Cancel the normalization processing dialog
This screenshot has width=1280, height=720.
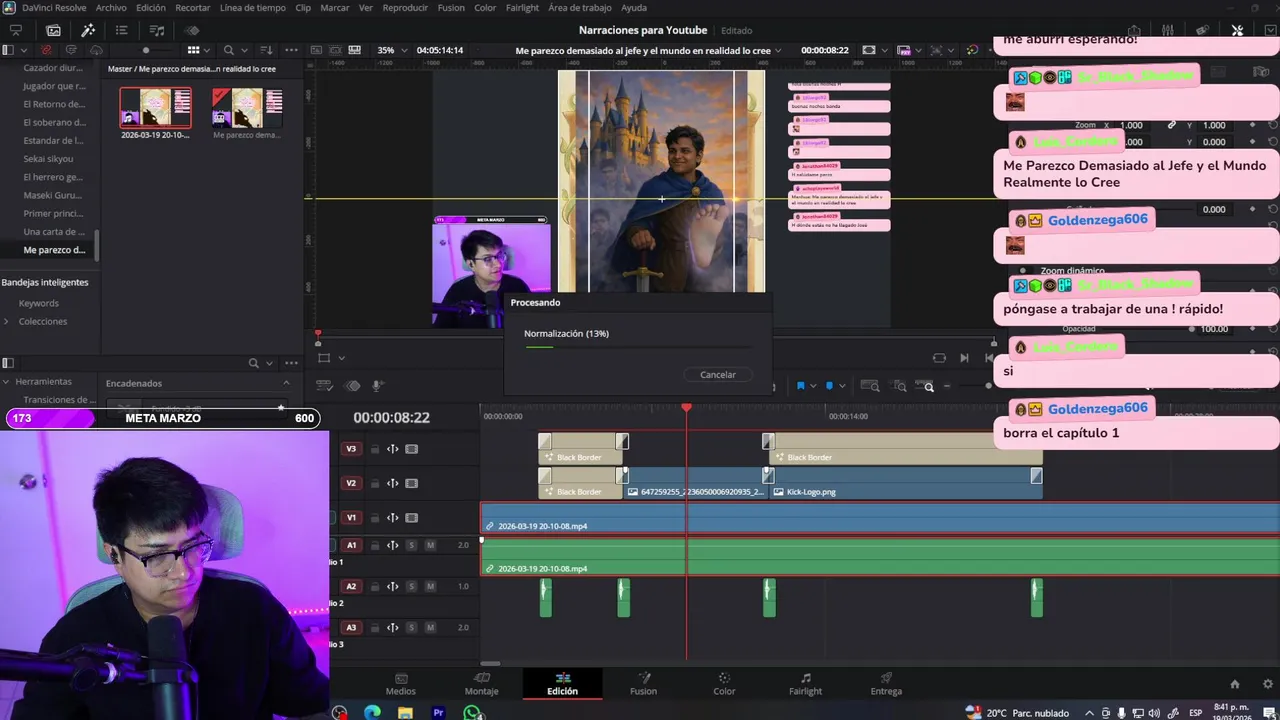[x=718, y=375]
